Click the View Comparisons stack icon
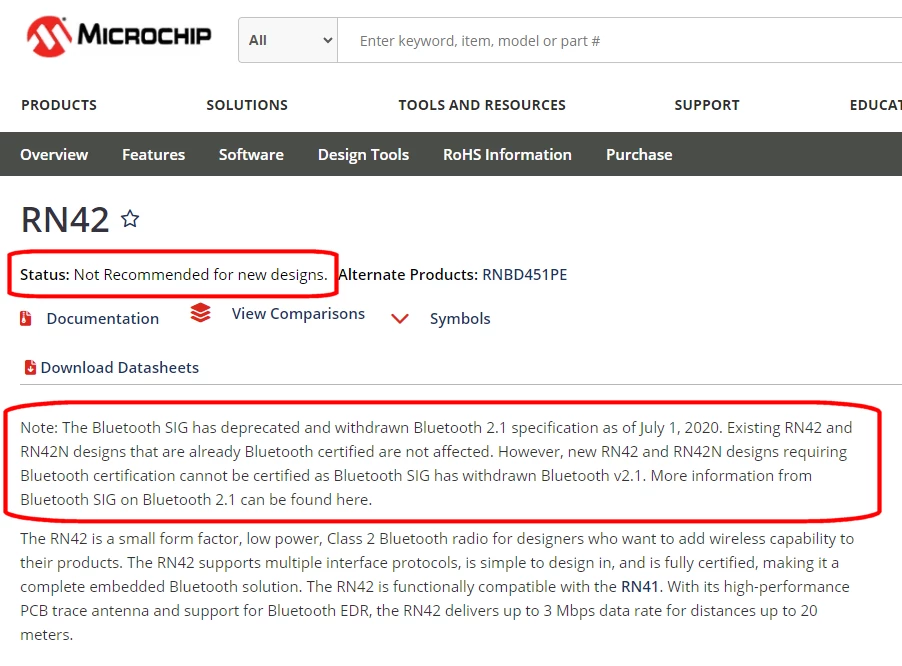The image size is (902, 666). 200,313
